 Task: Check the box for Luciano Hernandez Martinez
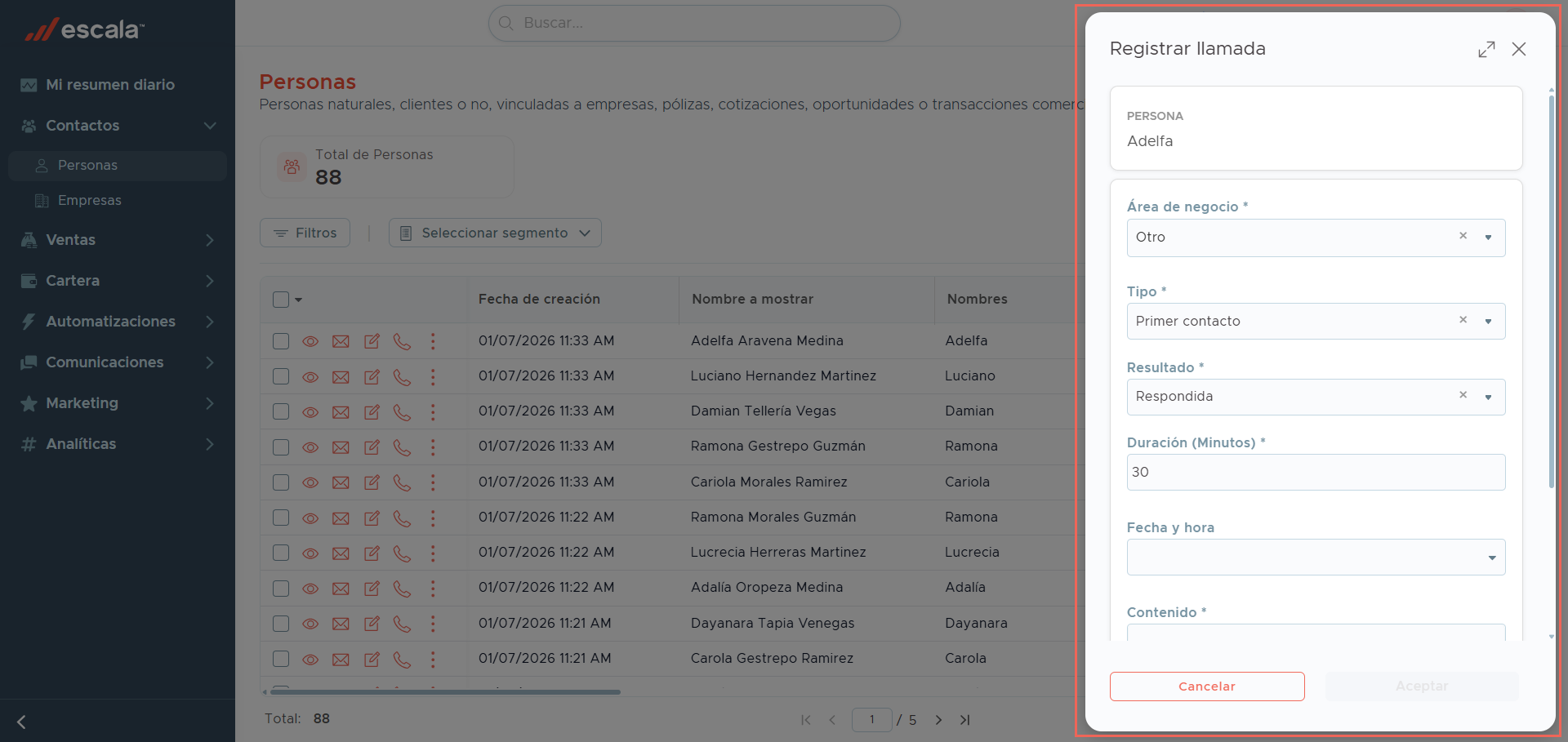coord(281,376)
